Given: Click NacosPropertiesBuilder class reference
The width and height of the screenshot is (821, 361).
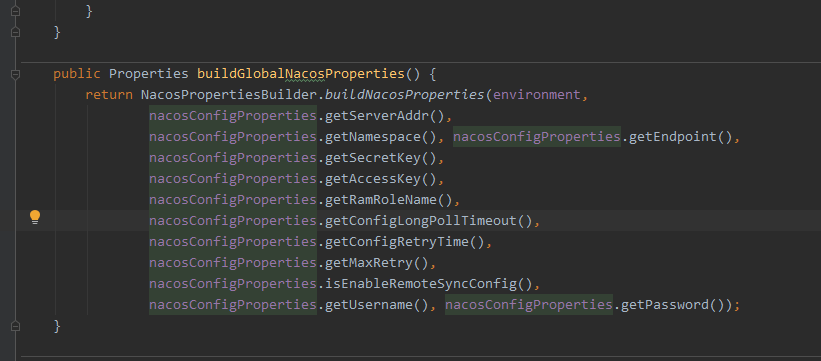Looking at the screenshot, I should coord(229,95).
